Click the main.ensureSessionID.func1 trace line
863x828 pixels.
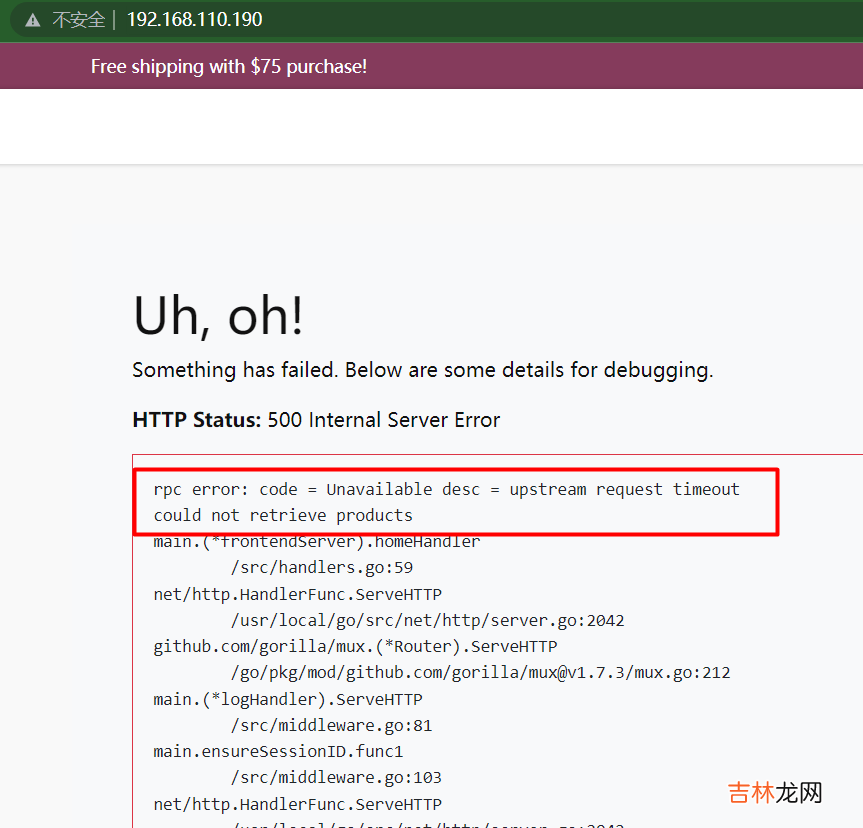point(278,751)
